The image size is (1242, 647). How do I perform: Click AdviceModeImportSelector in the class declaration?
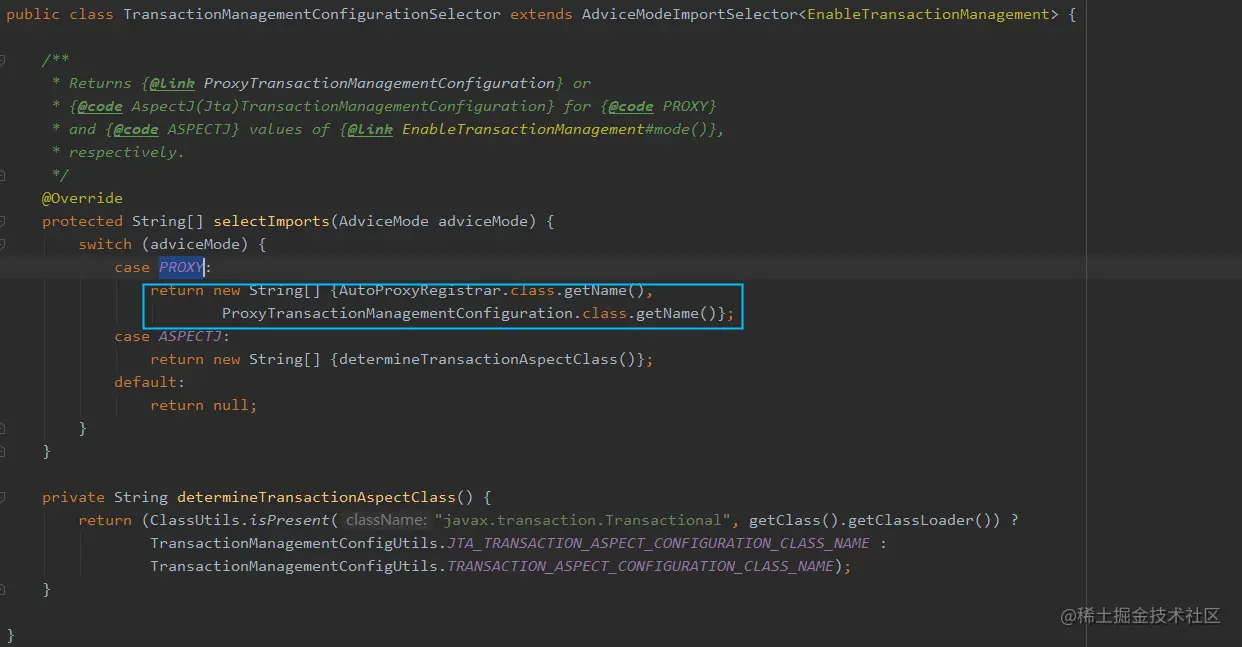pyautogui.click(x=689, y=15)
